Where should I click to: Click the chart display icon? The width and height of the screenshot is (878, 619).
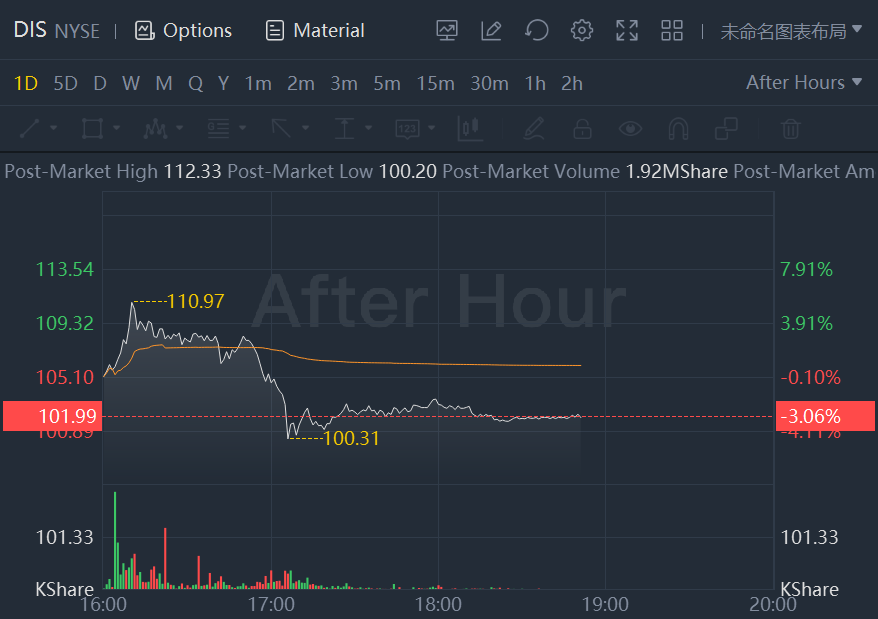(x=447, y=31)
